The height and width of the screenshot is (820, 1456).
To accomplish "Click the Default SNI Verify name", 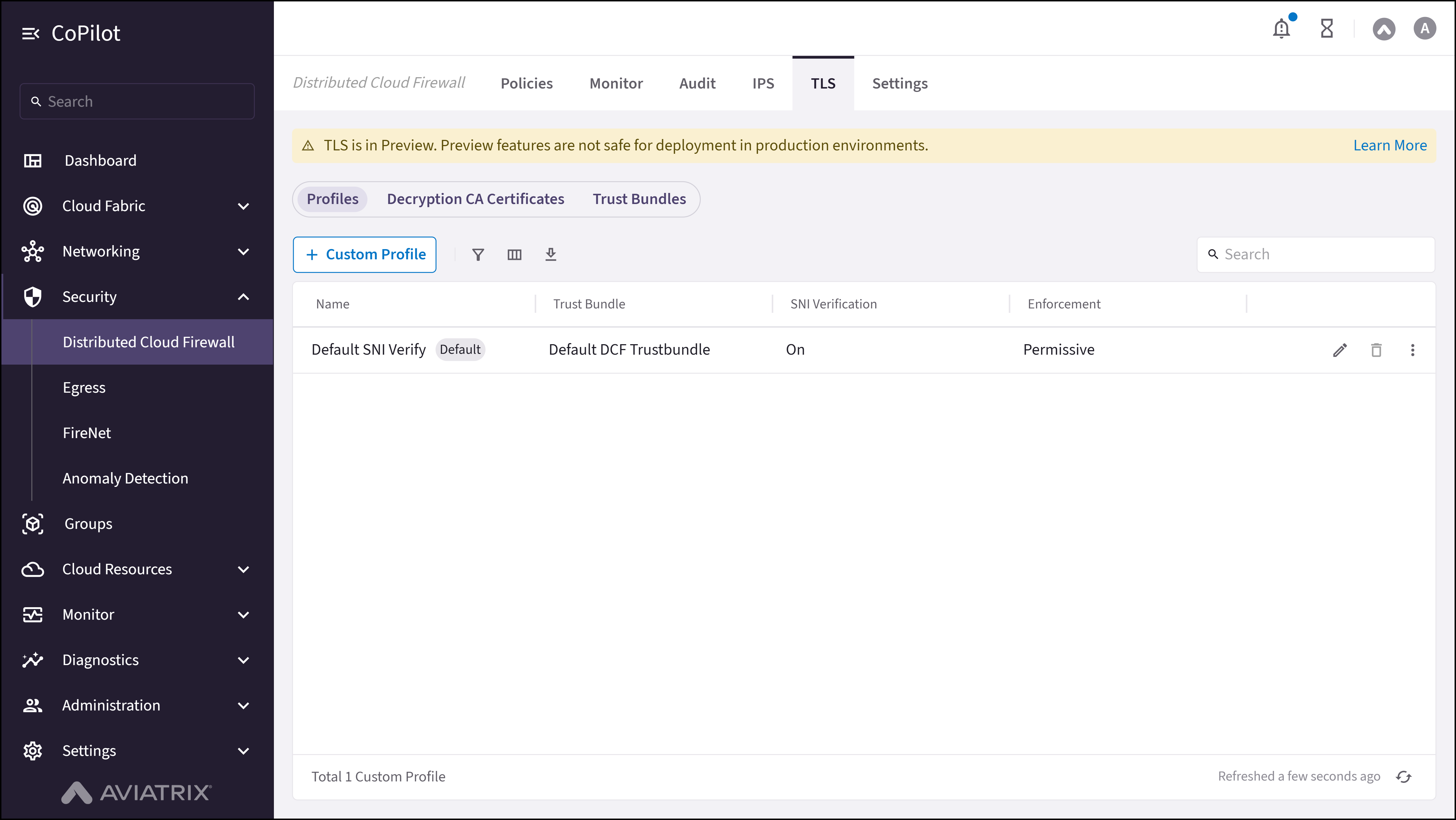I will [368, 350].
